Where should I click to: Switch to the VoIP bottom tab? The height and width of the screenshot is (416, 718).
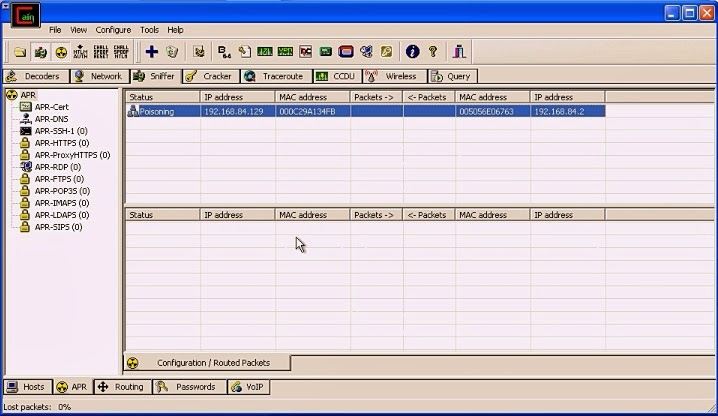(249, 387)
